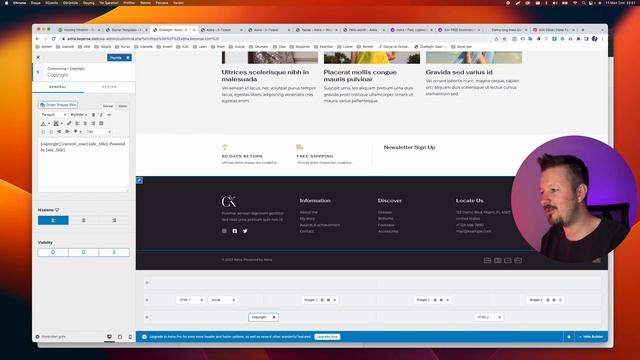Toggle strikethrough in the editor toolbar
Image resolution: width=640 pixels, height=360 pixels.
pos(109,115)
